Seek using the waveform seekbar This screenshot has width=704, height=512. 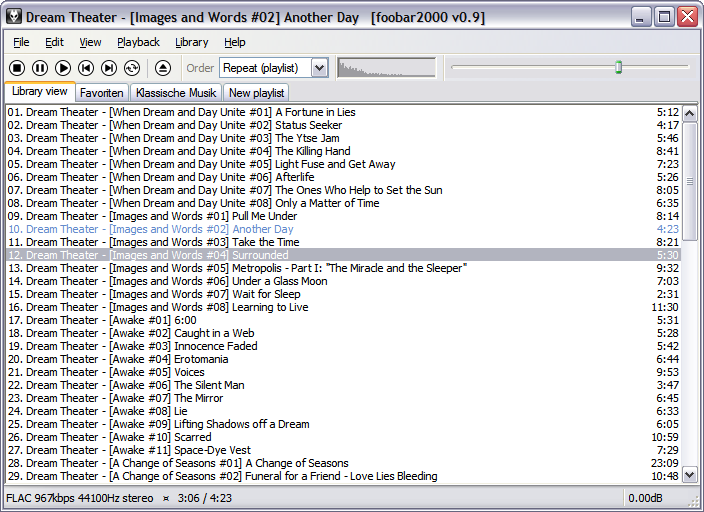click(387, 68)
